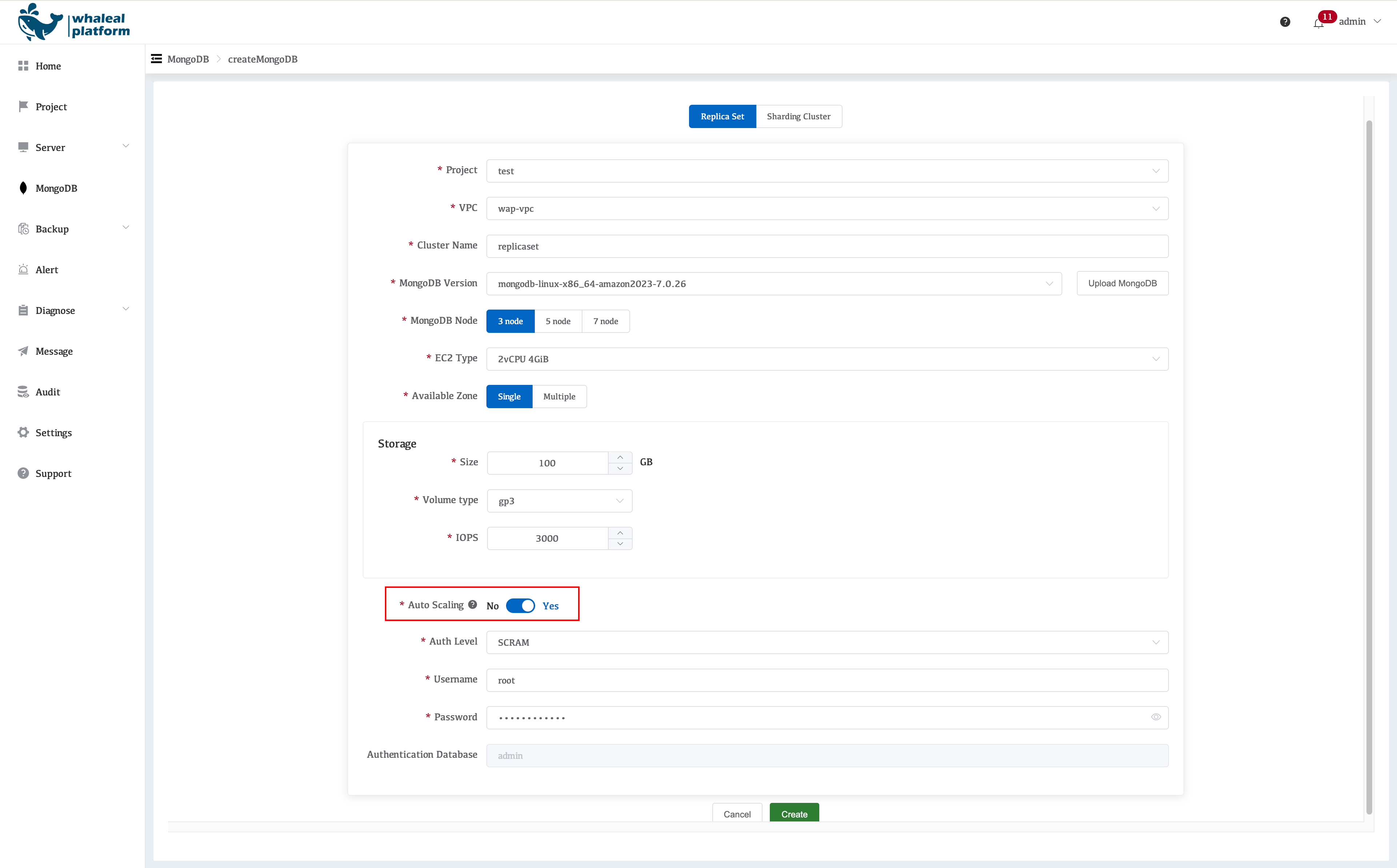Image resolution: width=1397 pixels, height=868 pixels.
Task: Toggle the Auto Scaling switch
Action: tap(520, 606)
